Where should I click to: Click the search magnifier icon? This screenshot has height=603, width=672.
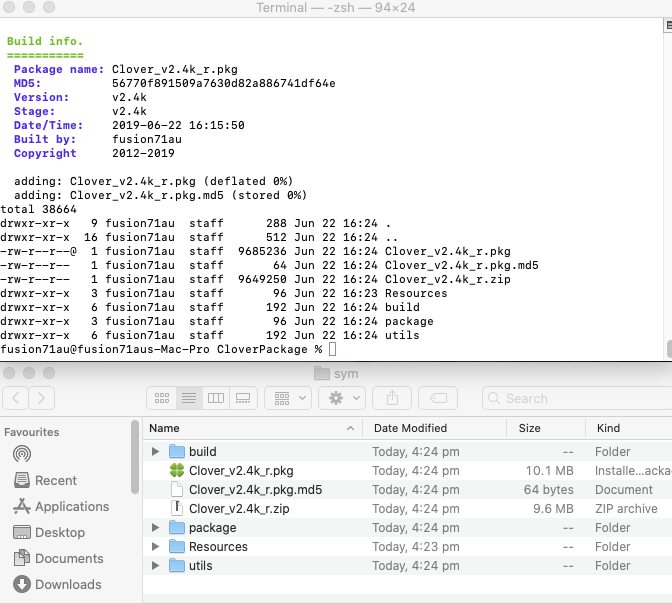click(494, 398)
